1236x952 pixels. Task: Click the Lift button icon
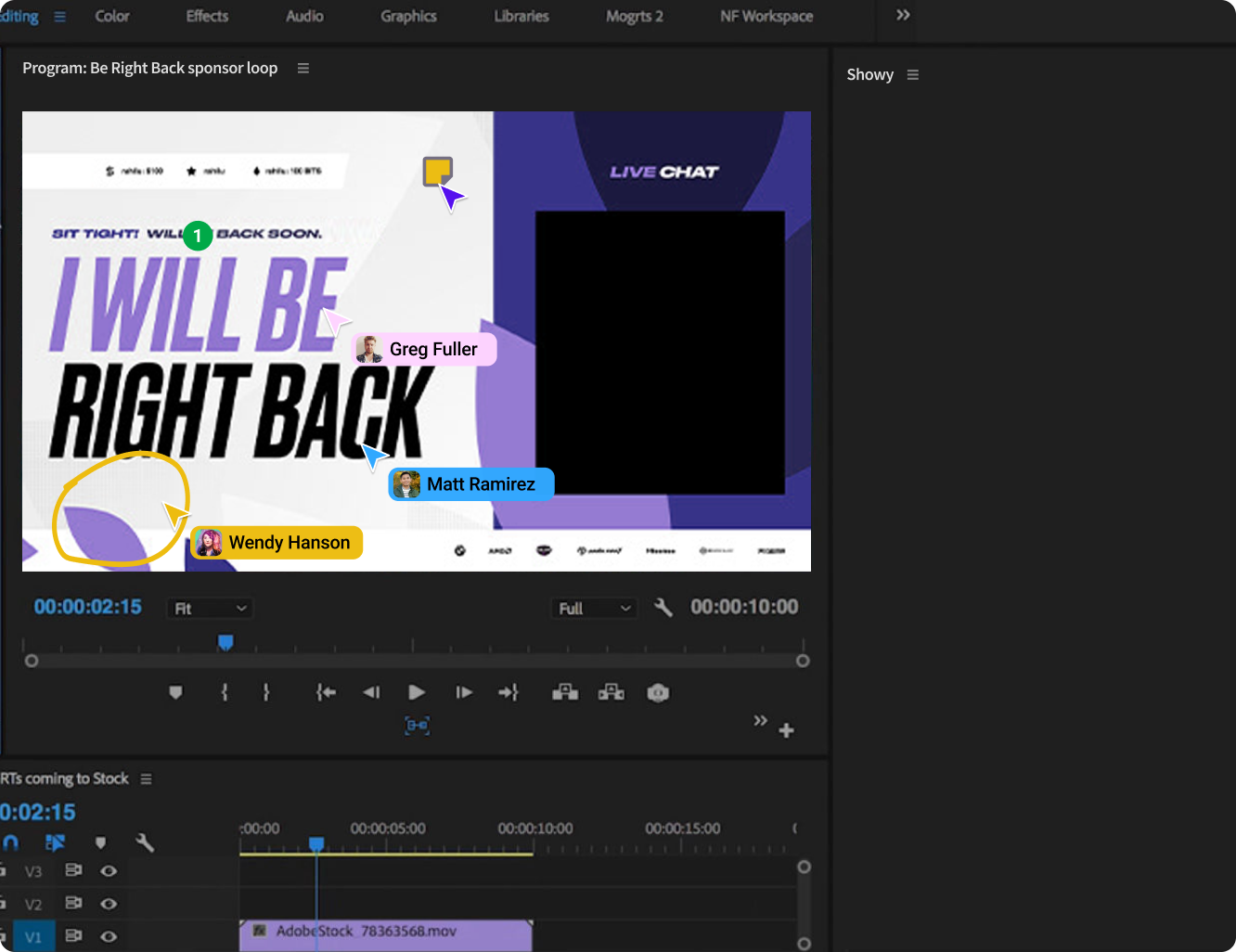click(x=565, y=692)
